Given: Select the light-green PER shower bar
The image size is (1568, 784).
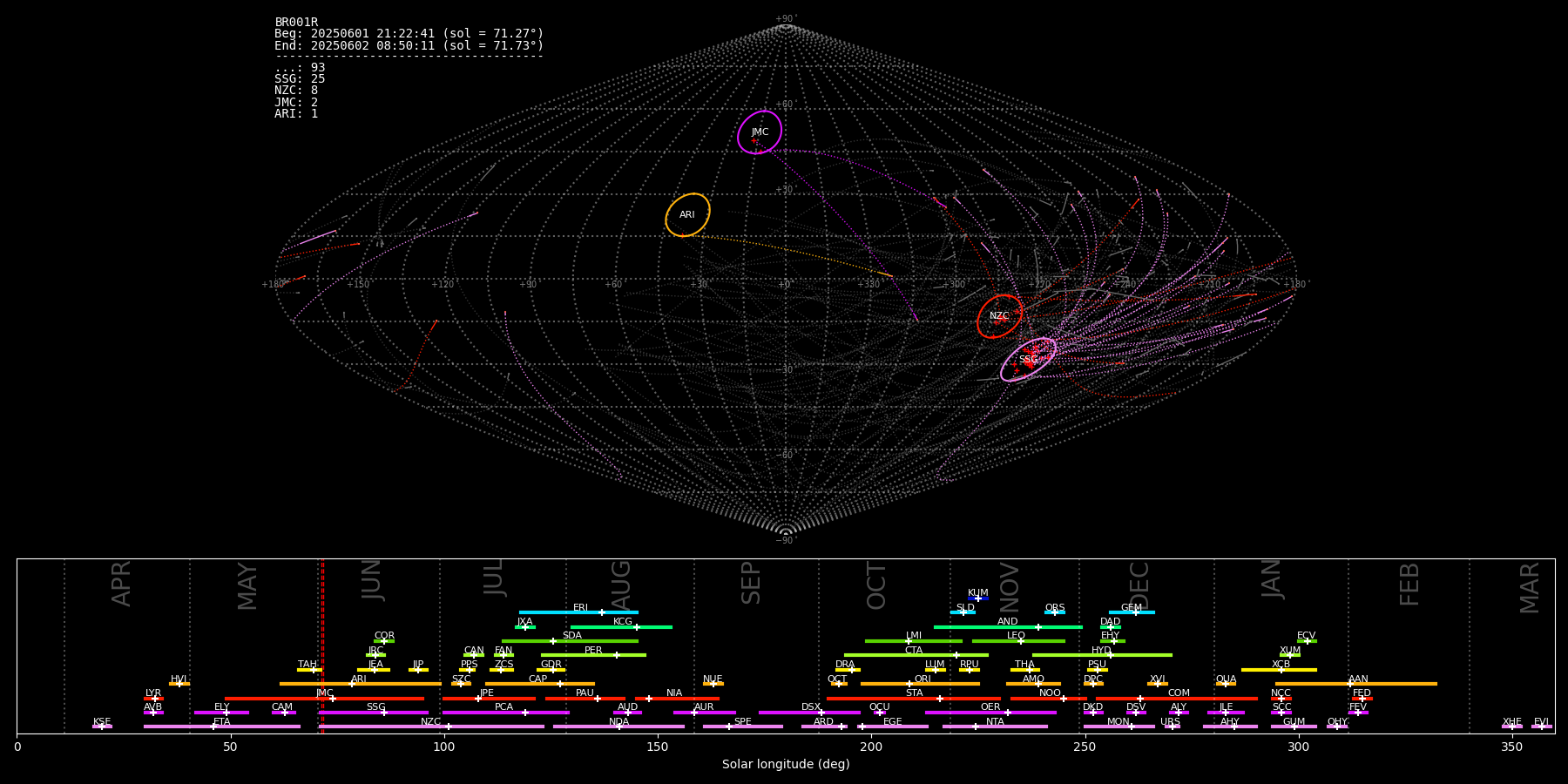Looking at the screenshot, I should [593, 655].
